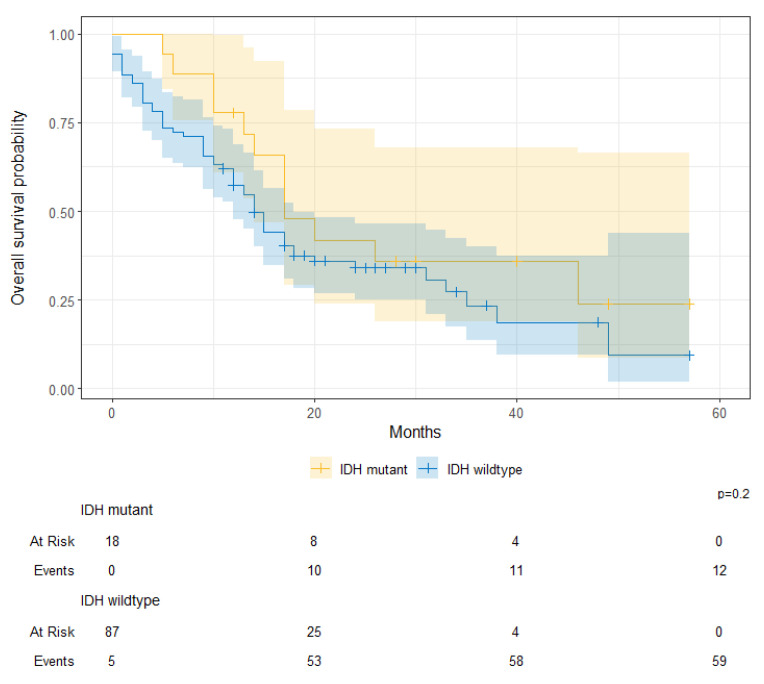Click the IDH mutant risk table heading
Screen dimensions: 764x684
coord(116,510)
